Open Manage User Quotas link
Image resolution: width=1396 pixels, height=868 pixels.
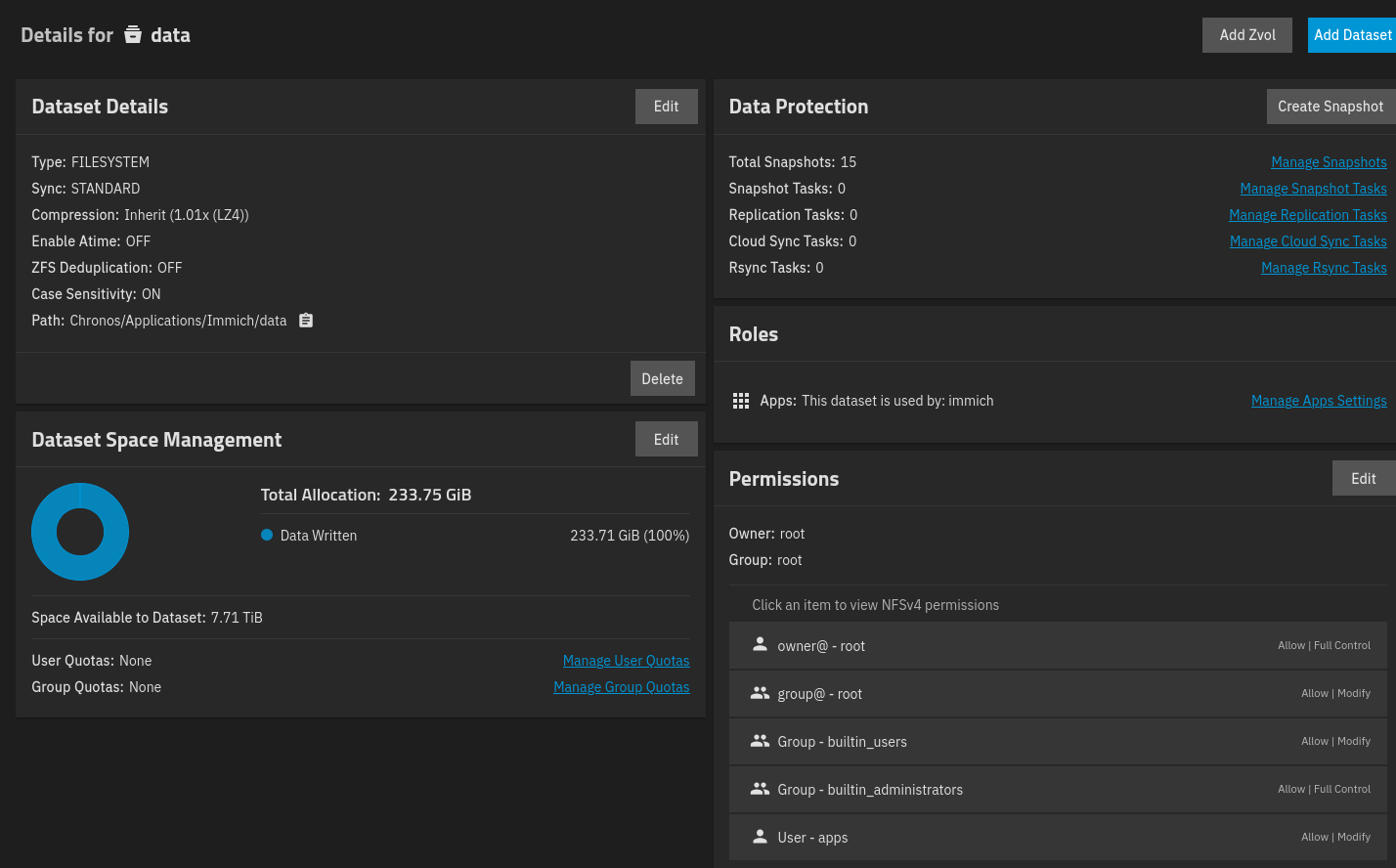(626, 661)
